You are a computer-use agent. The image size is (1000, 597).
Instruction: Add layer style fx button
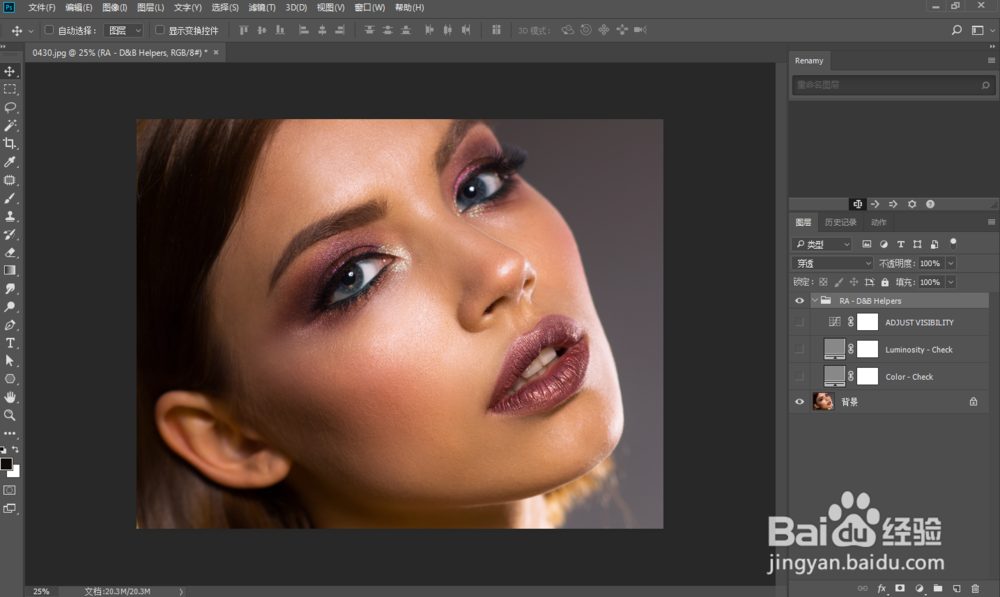coord(881,588)
